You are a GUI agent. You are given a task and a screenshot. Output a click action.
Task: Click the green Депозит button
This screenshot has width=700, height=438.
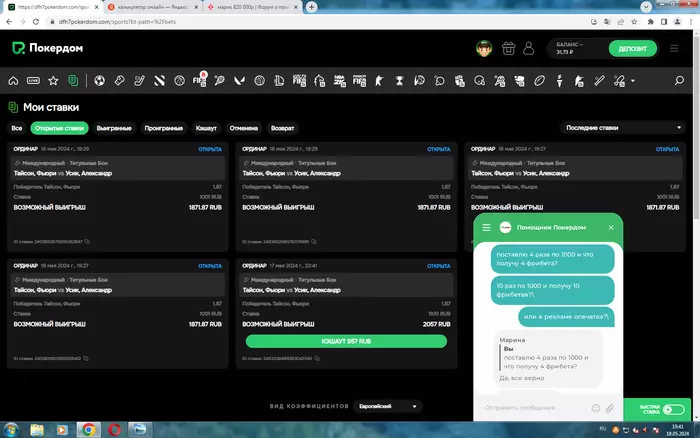[633, 48]
